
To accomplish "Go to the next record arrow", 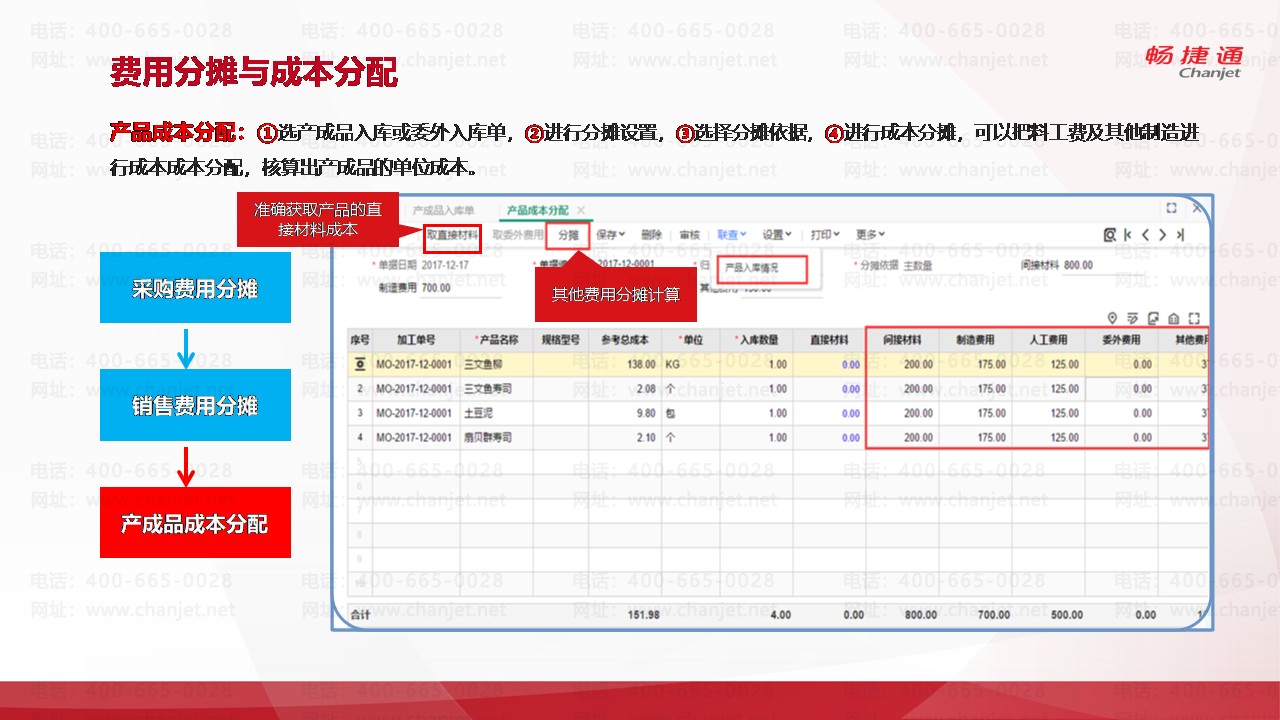I will pos(1163,235).
